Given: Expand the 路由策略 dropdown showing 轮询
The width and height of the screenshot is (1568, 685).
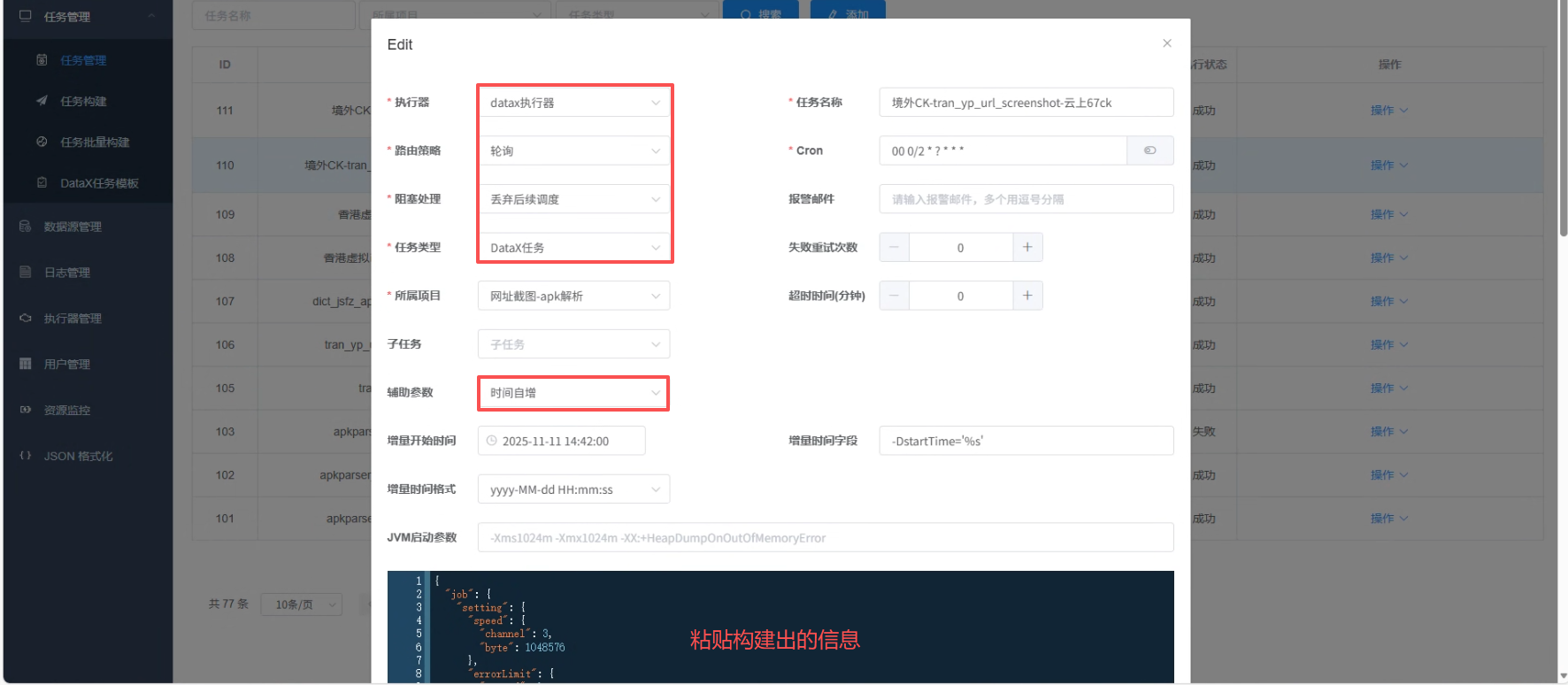Looking at the screenshot, I should tap(573, 151).
